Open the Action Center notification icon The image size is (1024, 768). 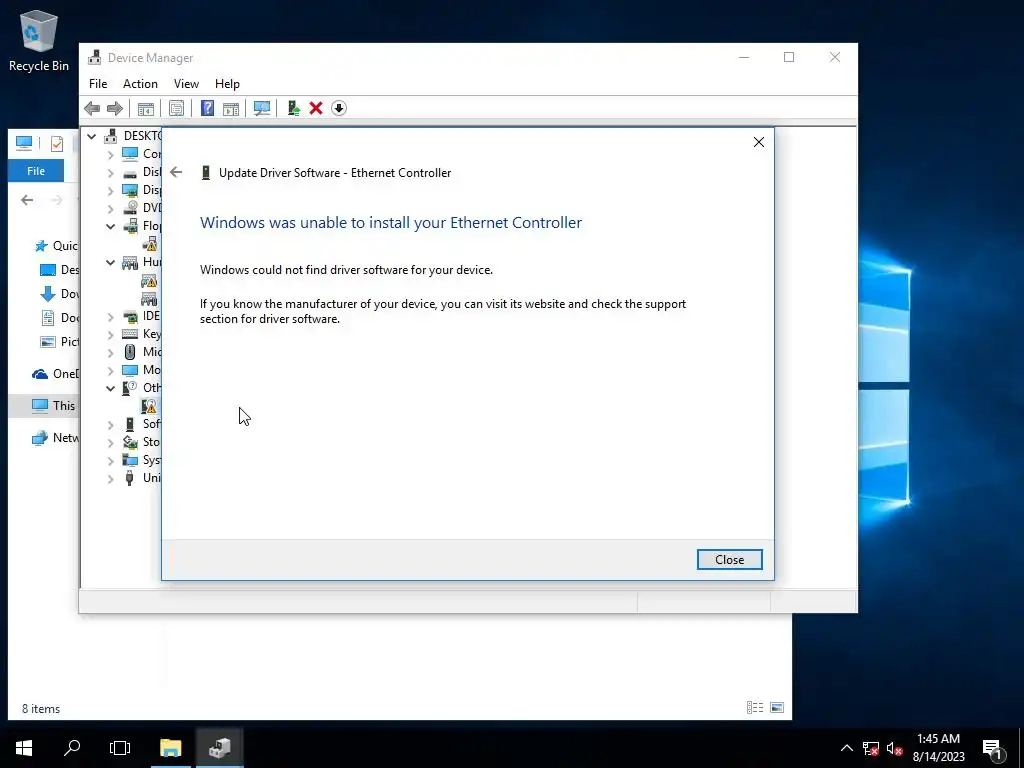993,748
